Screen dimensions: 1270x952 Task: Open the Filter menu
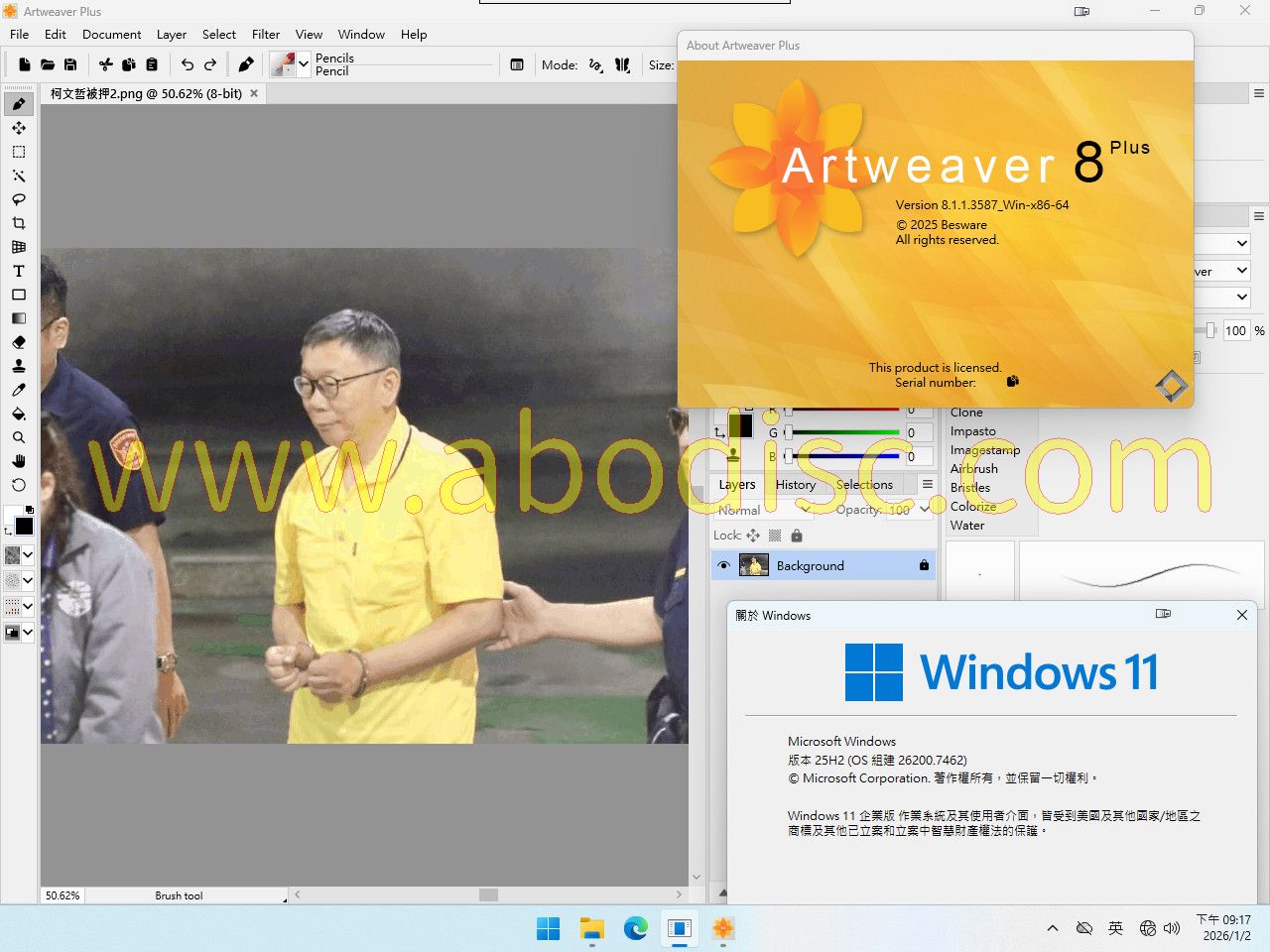pos(265,34)
